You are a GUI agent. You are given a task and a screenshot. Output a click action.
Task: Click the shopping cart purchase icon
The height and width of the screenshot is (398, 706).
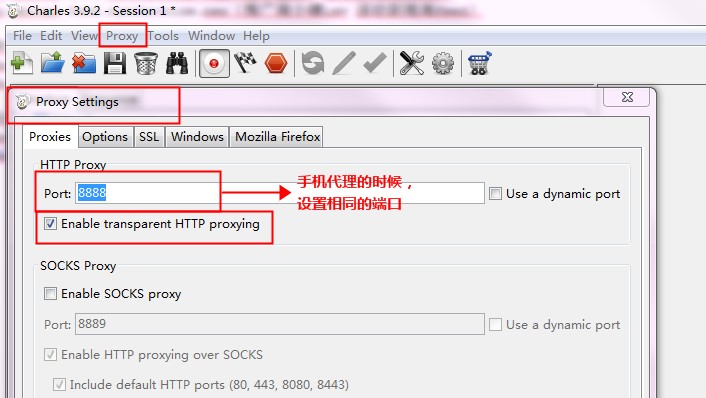point(480,63)
